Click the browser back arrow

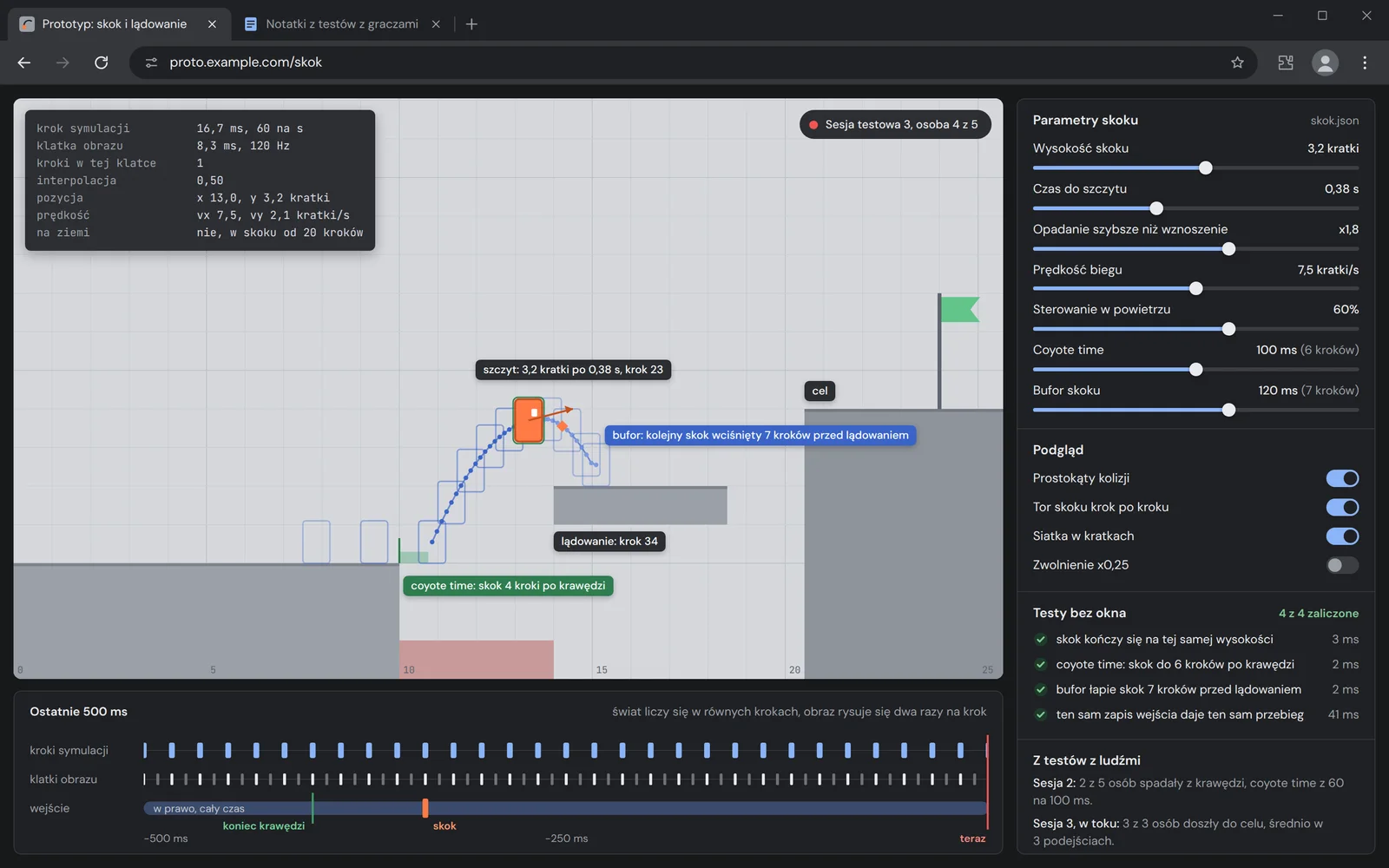(x=24, y=62)
